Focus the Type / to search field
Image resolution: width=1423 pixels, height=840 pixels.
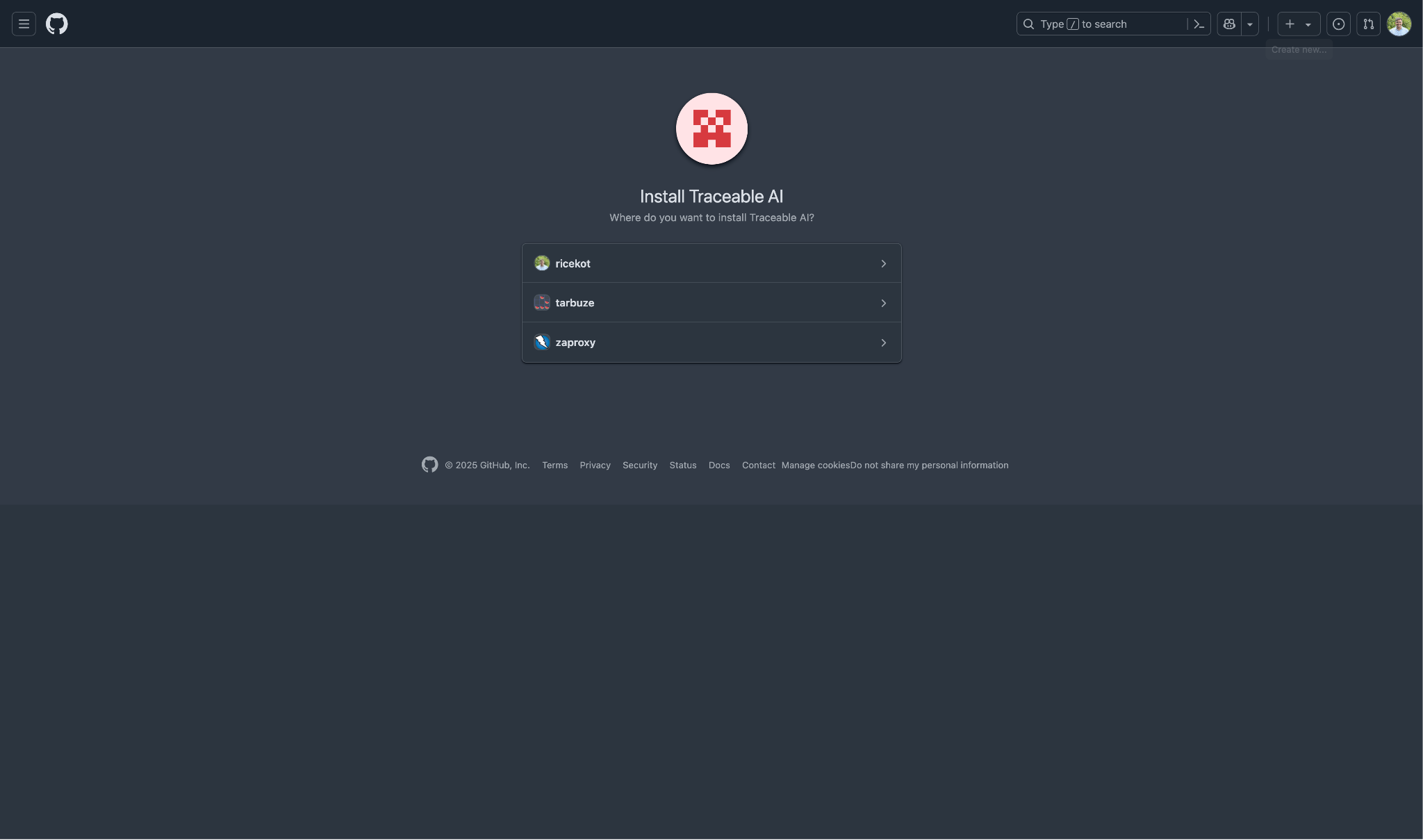click(x=1113, y=24)
